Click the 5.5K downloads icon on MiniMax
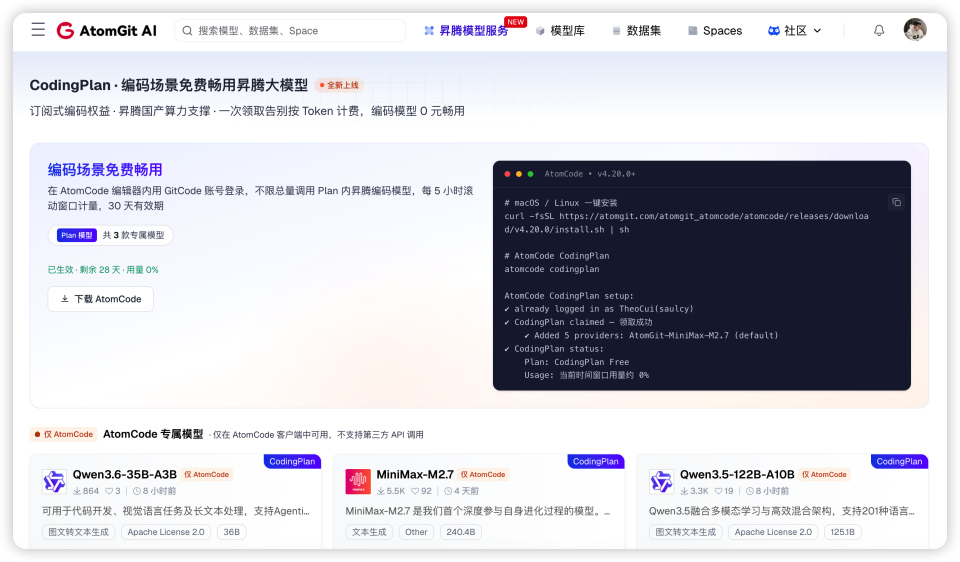 [381, 491]
